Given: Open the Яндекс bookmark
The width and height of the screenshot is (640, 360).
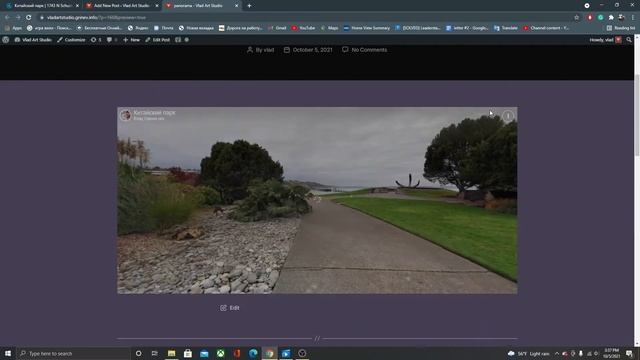Looking at the screenshot, I should pos(138,28).
